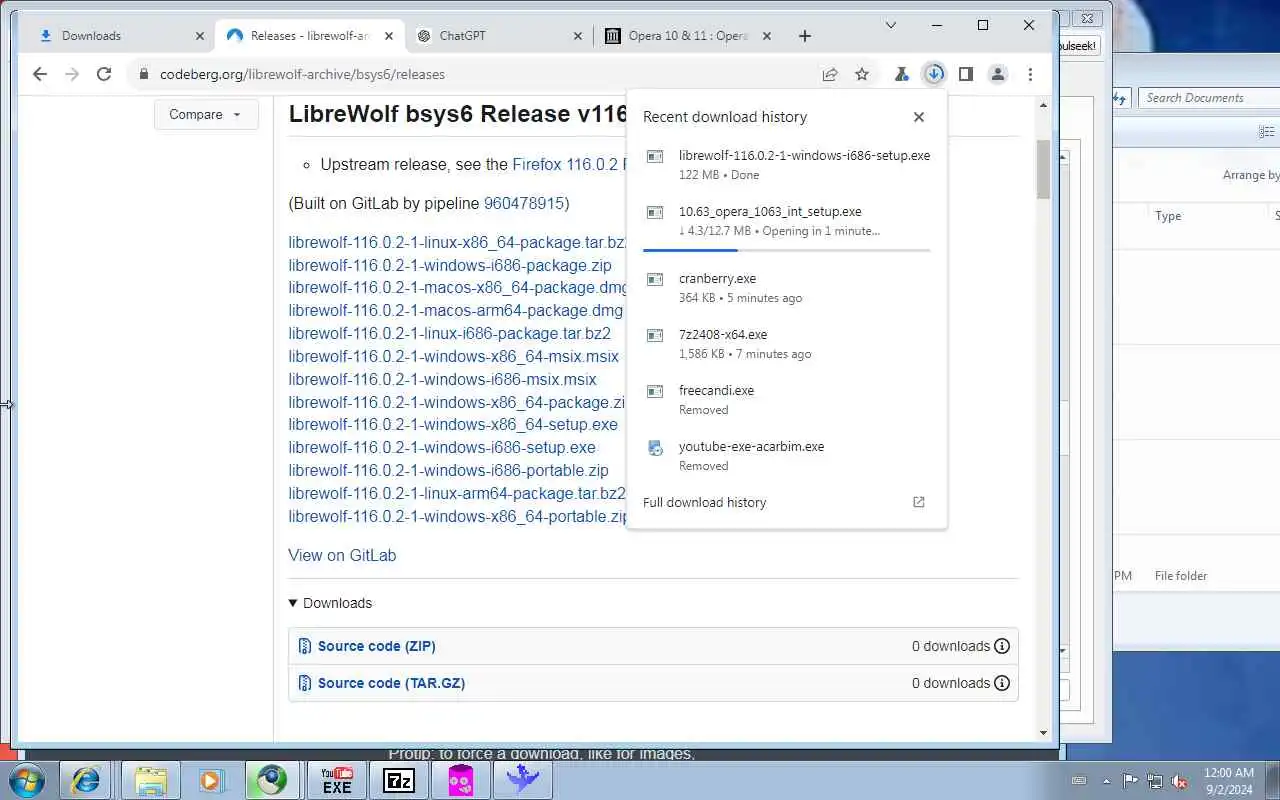Open Full download history external icon
This screenshot has height=800, width=1280.
tap(919, 502)
